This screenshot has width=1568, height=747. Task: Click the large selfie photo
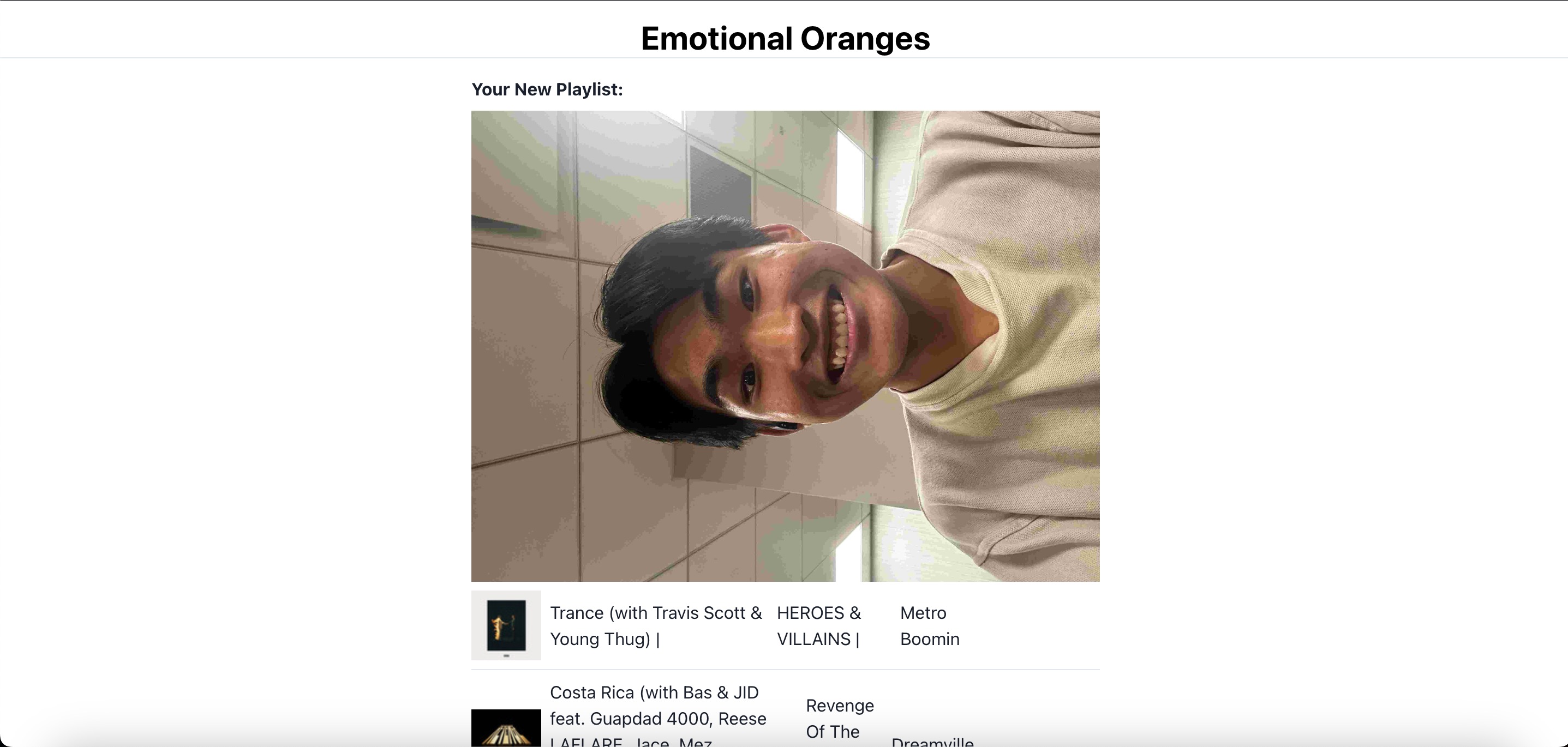[x=785, y=347]
